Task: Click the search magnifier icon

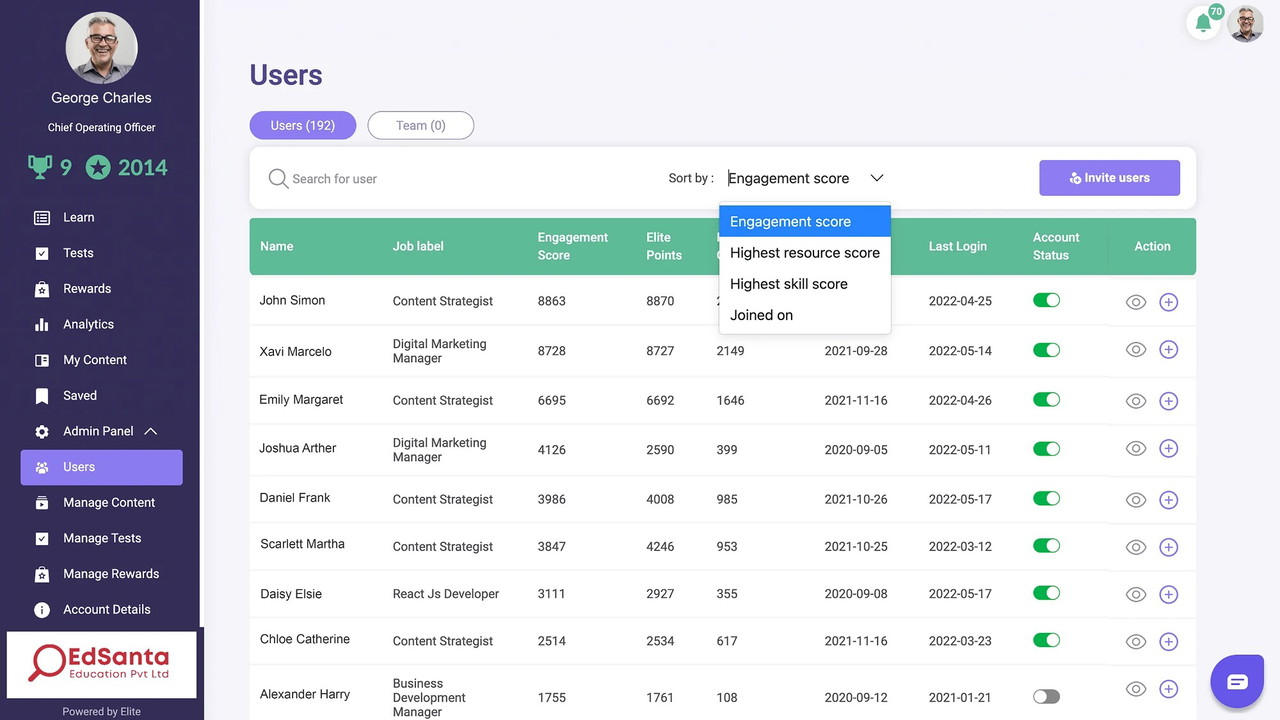Action: [x=278, y=179]
